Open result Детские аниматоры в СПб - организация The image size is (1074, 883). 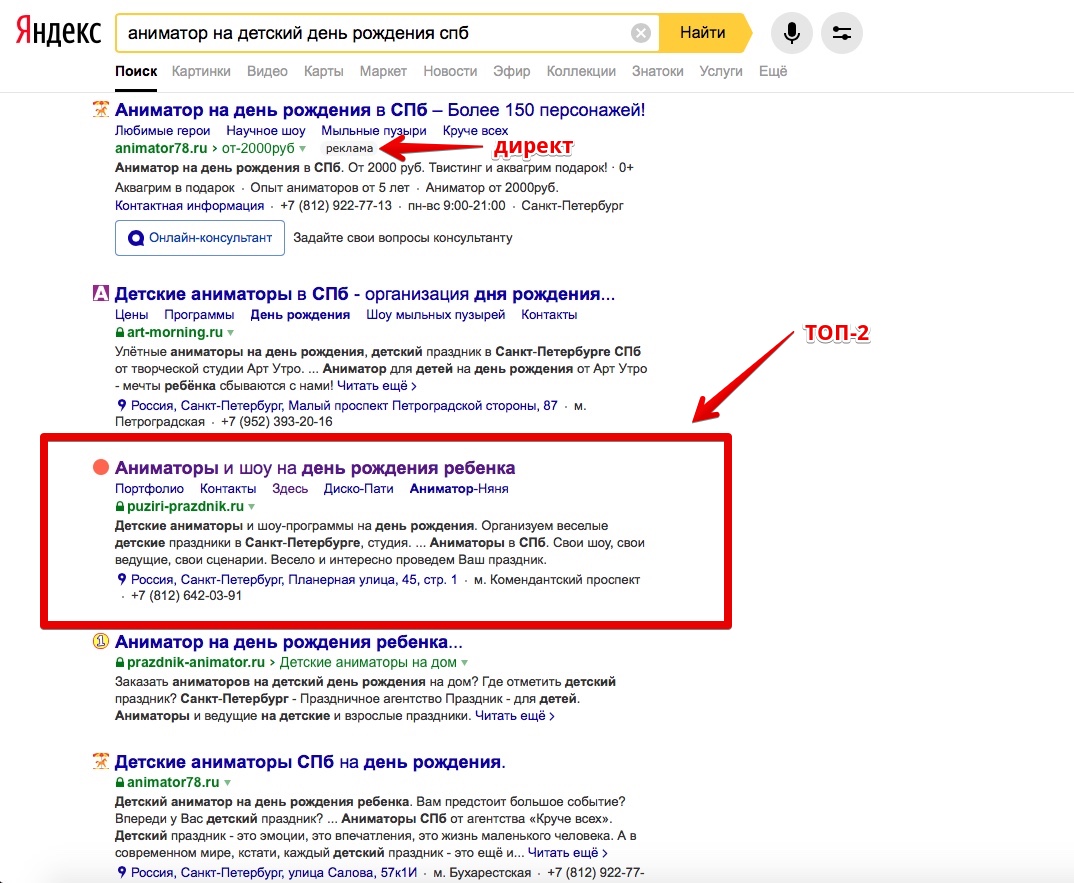click(364, 295)
